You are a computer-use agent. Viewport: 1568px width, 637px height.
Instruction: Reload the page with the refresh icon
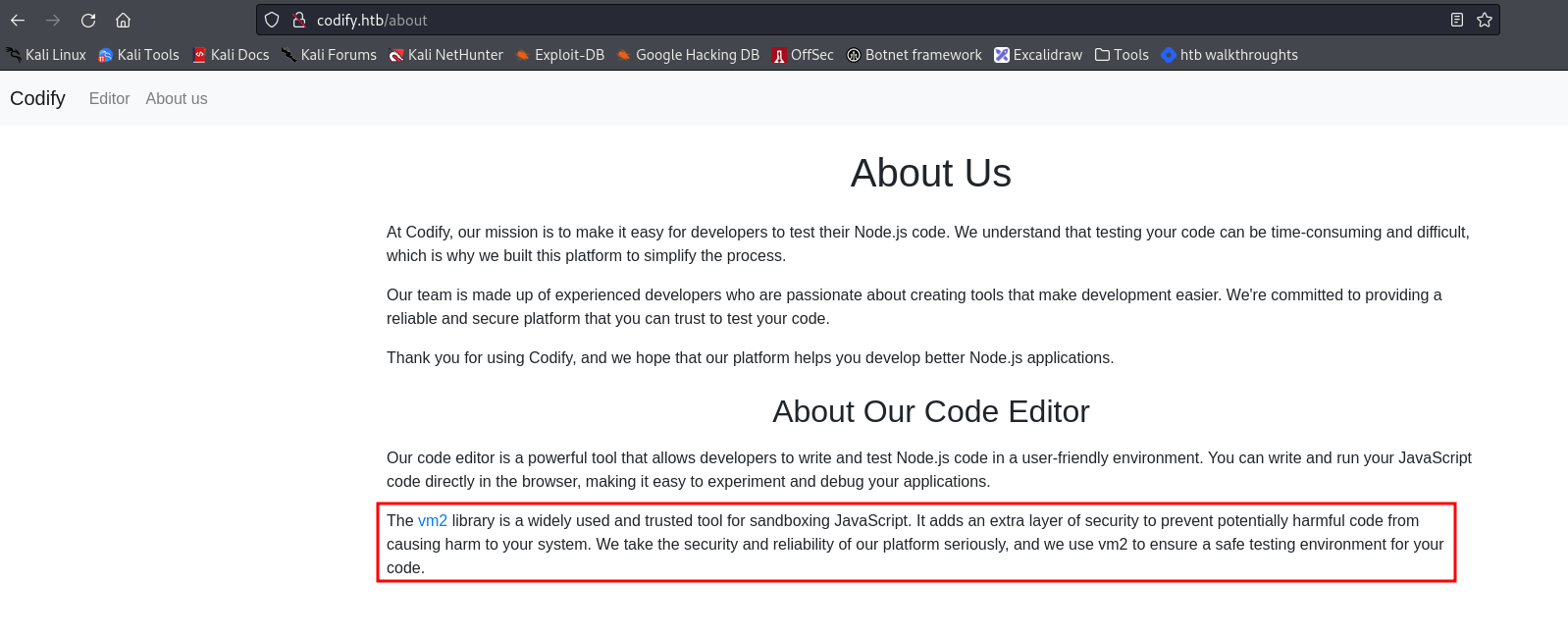click(x=88, y=20)
